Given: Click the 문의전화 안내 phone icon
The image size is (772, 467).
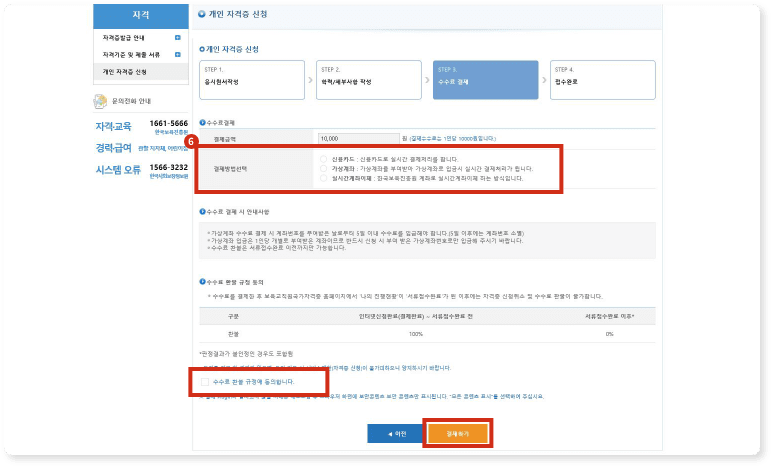Looking at the screenshot, I should (100, 101).
